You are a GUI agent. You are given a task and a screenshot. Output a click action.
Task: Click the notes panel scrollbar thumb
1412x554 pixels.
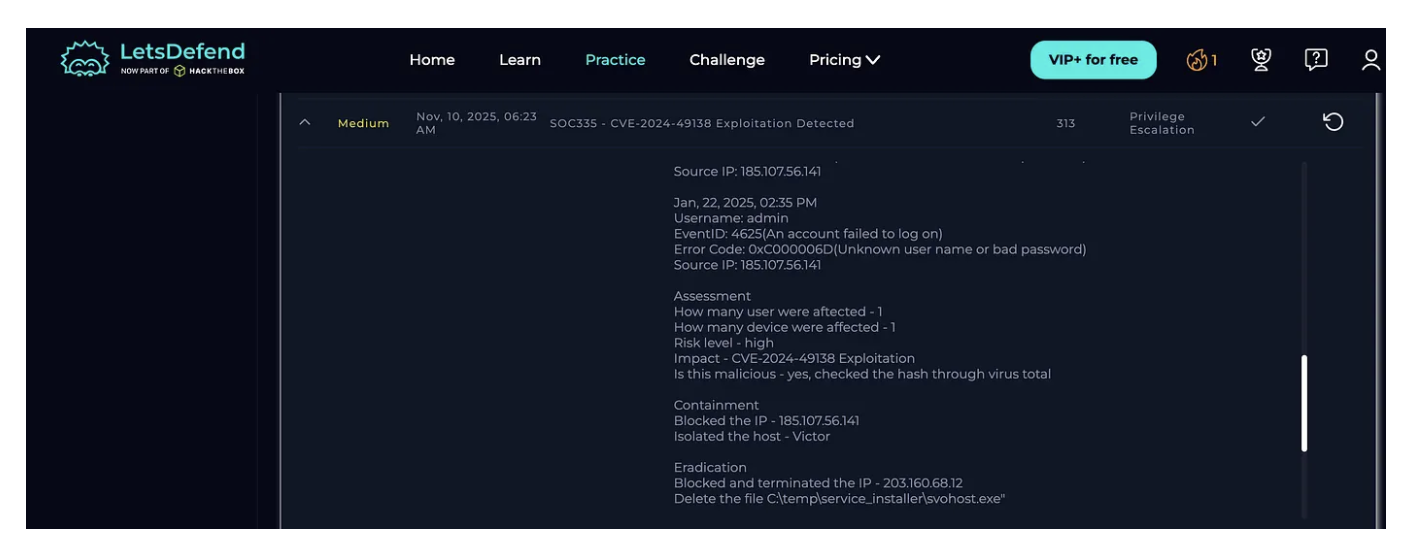[1304, 403]
